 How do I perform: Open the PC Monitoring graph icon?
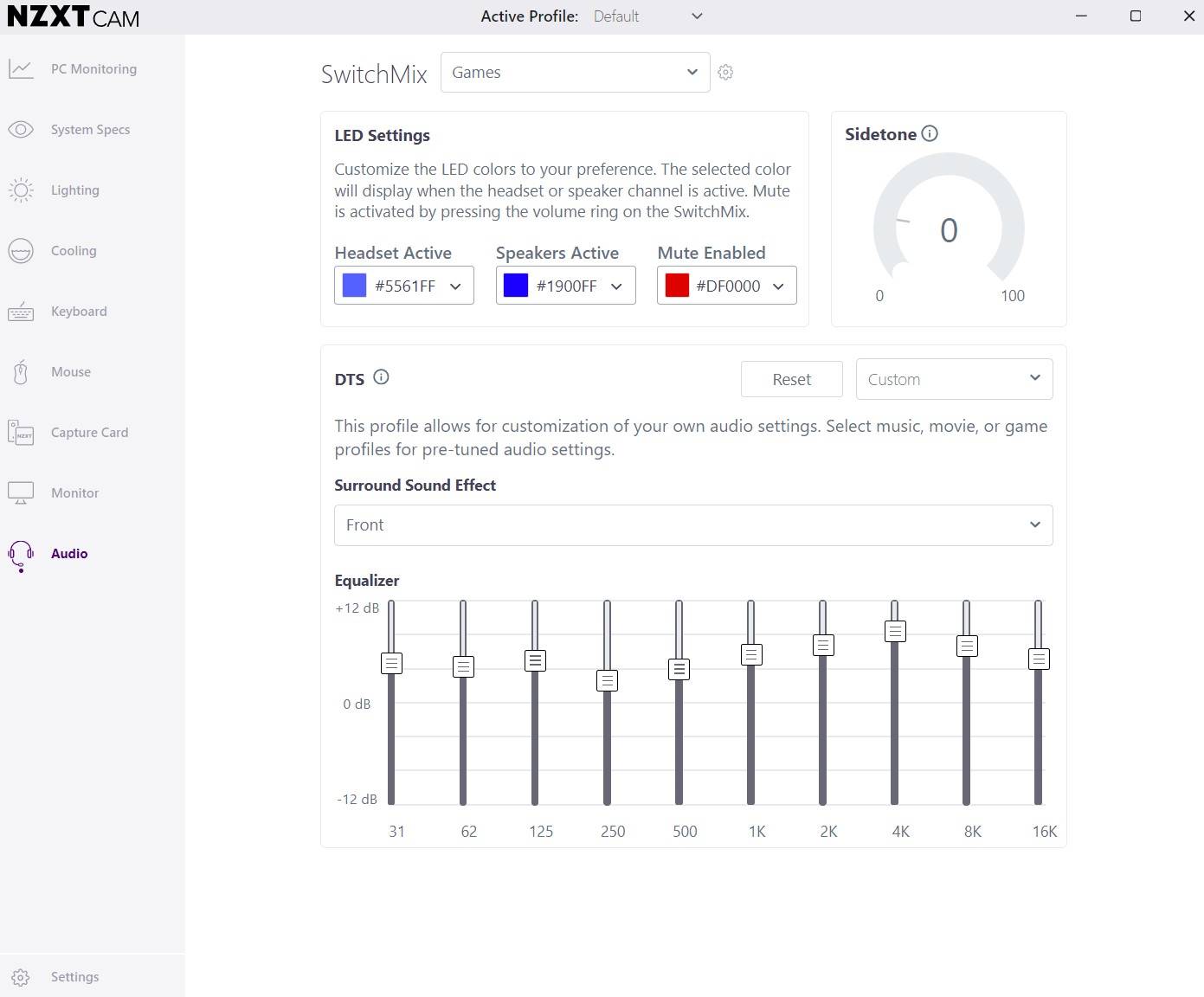tap(21, 69)
